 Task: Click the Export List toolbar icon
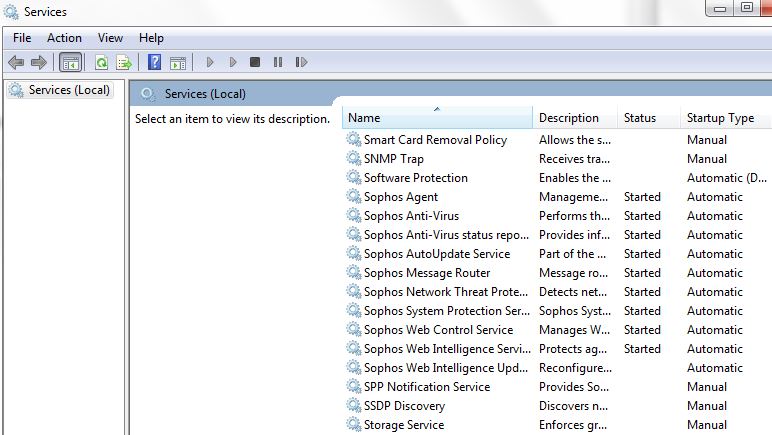(x=124, y=62)
